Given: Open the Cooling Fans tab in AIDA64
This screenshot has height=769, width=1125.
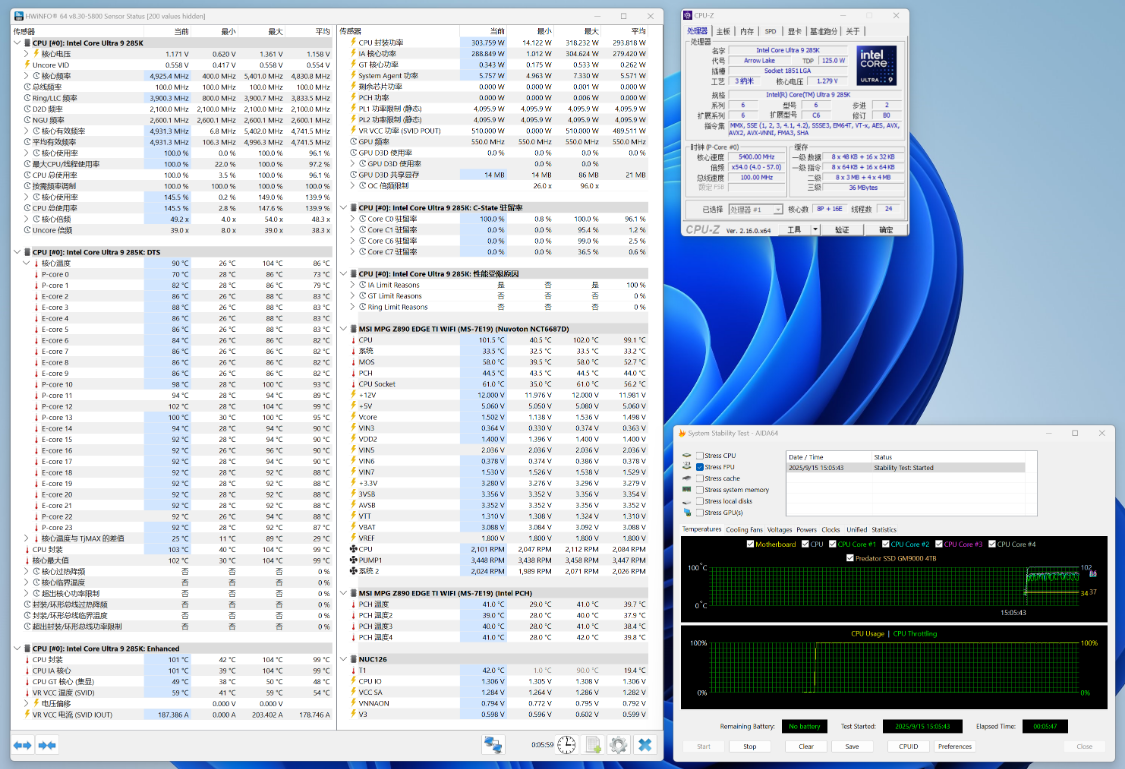Looking at the screenshot, I should 743,529.
